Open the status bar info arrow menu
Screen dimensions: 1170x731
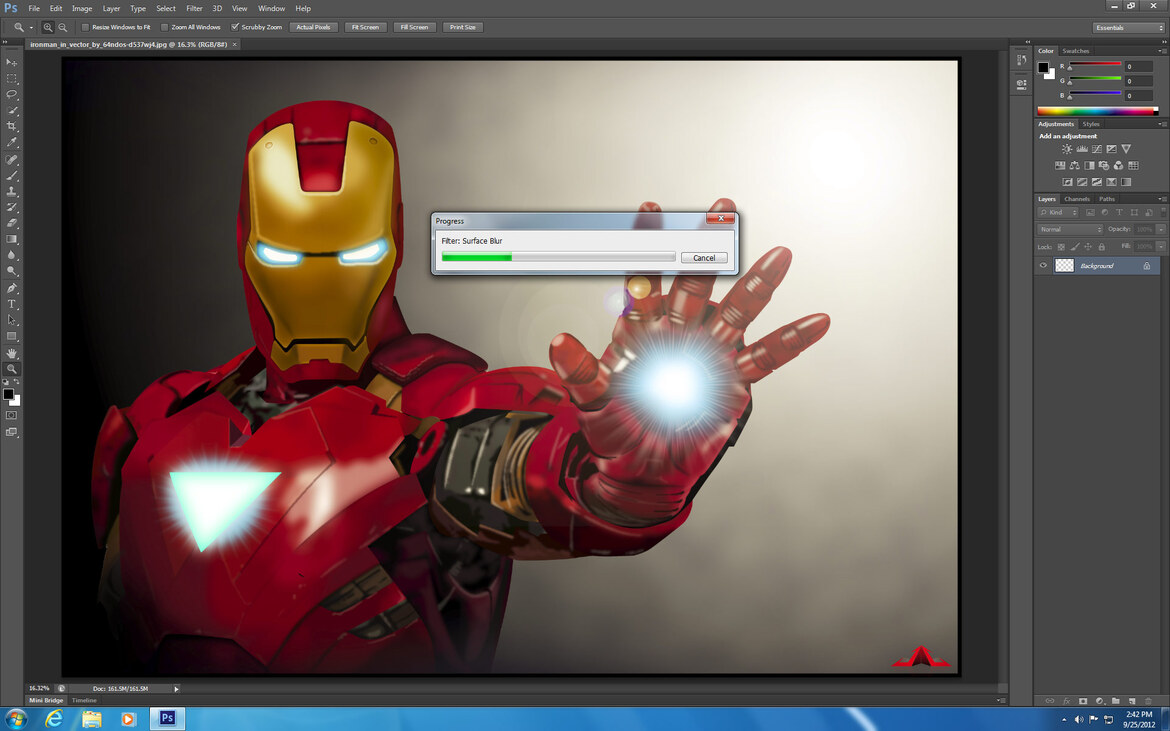[x=176, y=688]
